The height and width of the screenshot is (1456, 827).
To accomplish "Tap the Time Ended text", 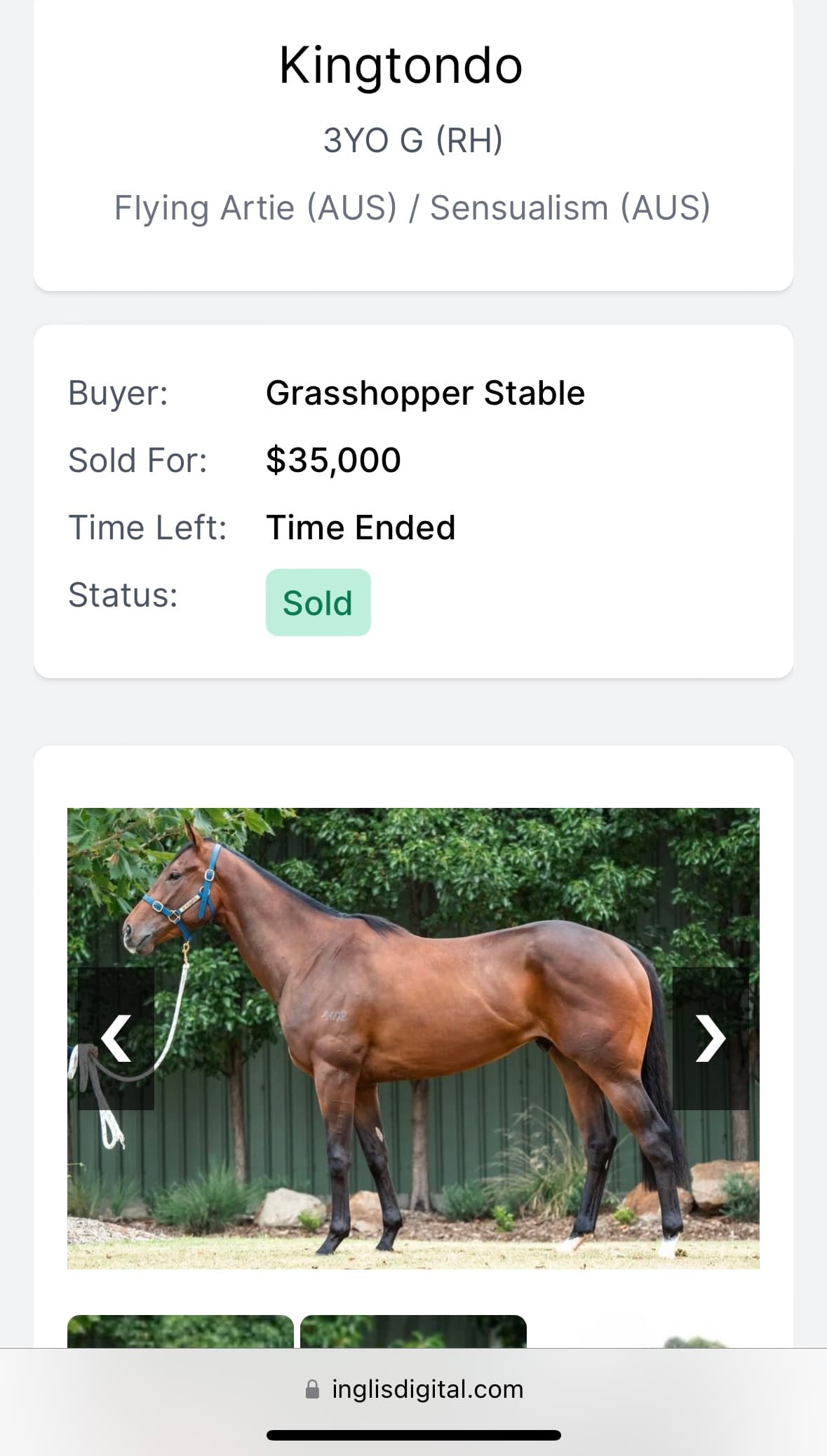I will point(361,527).
